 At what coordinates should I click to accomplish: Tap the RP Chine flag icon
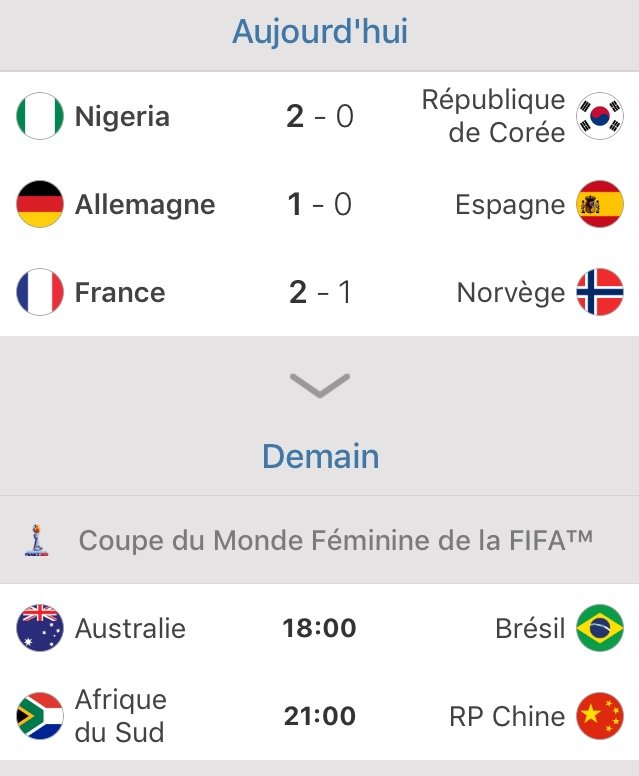coord(600,716)
